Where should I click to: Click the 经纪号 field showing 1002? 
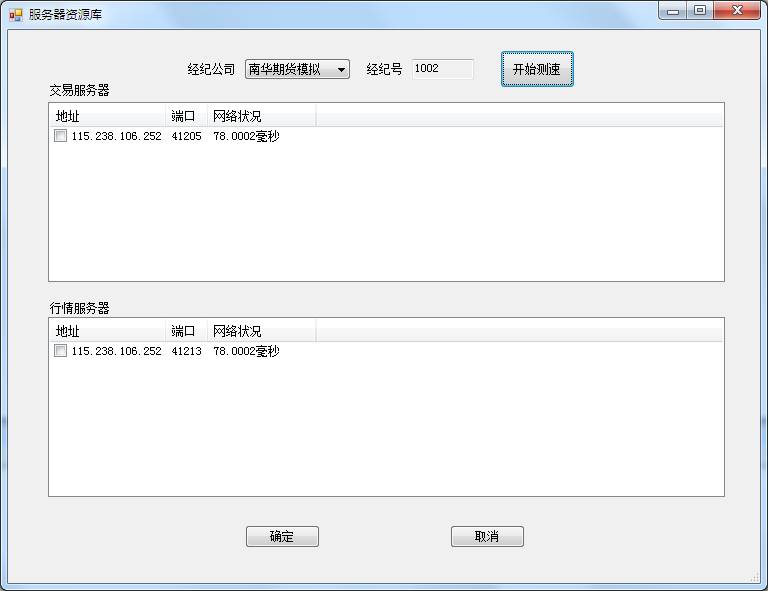pos(442,69)
